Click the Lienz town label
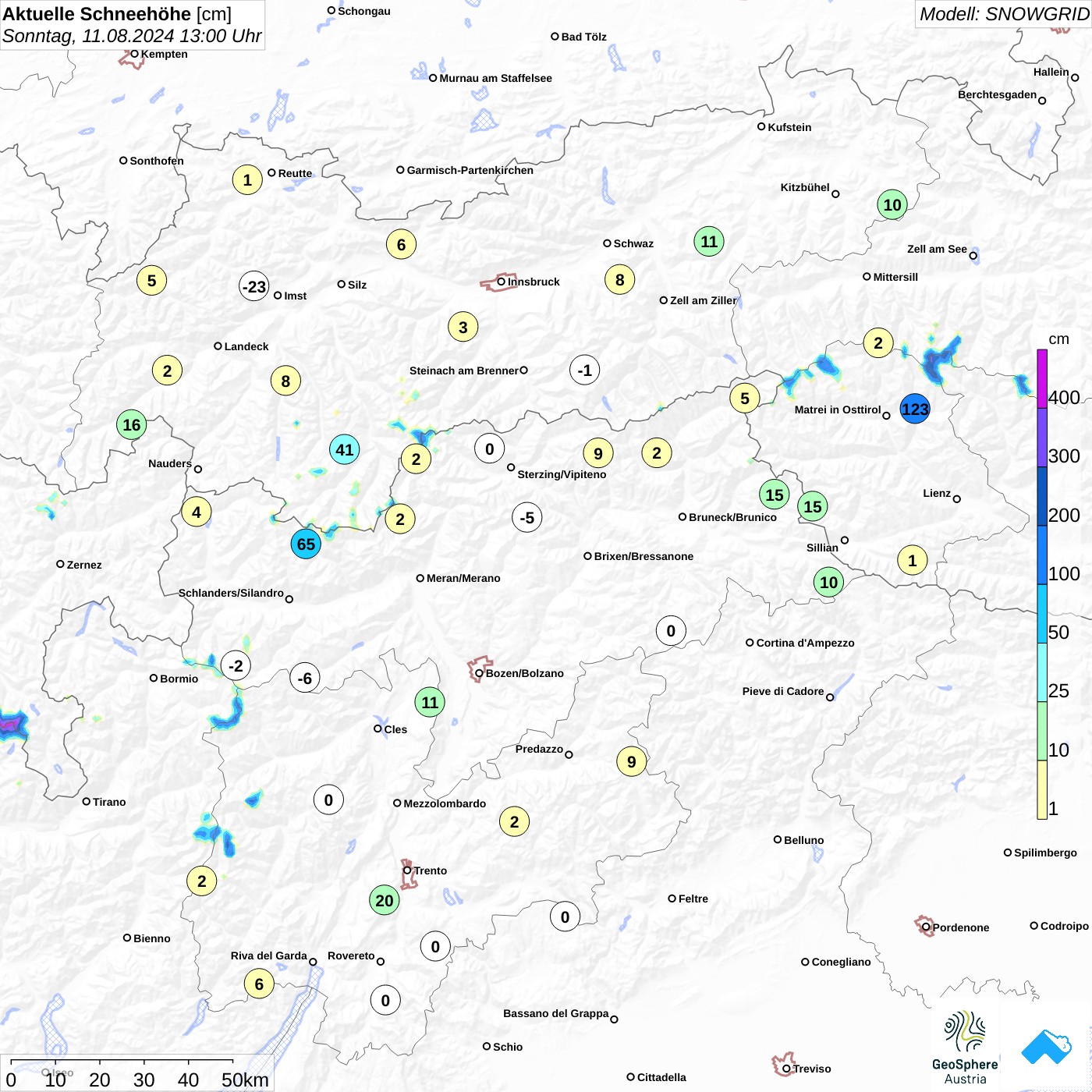This screenshot has height=1092, width=1092. [x=937, y=493]
